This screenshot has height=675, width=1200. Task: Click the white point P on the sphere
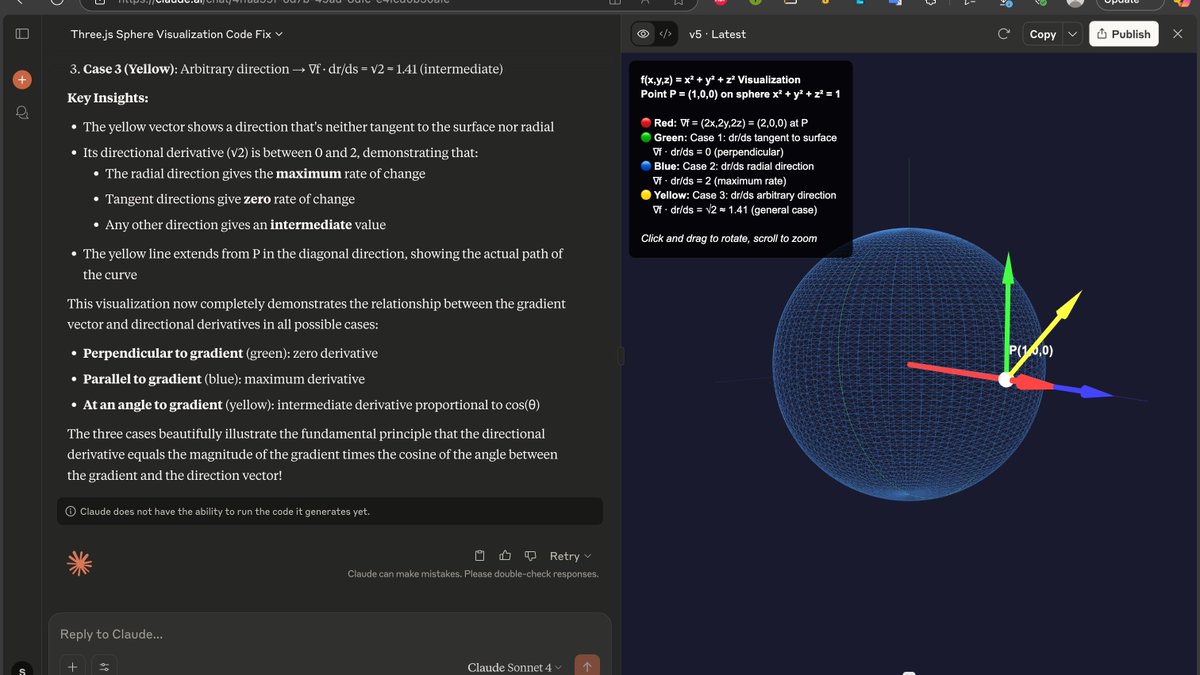click(x=1006, y=379)
